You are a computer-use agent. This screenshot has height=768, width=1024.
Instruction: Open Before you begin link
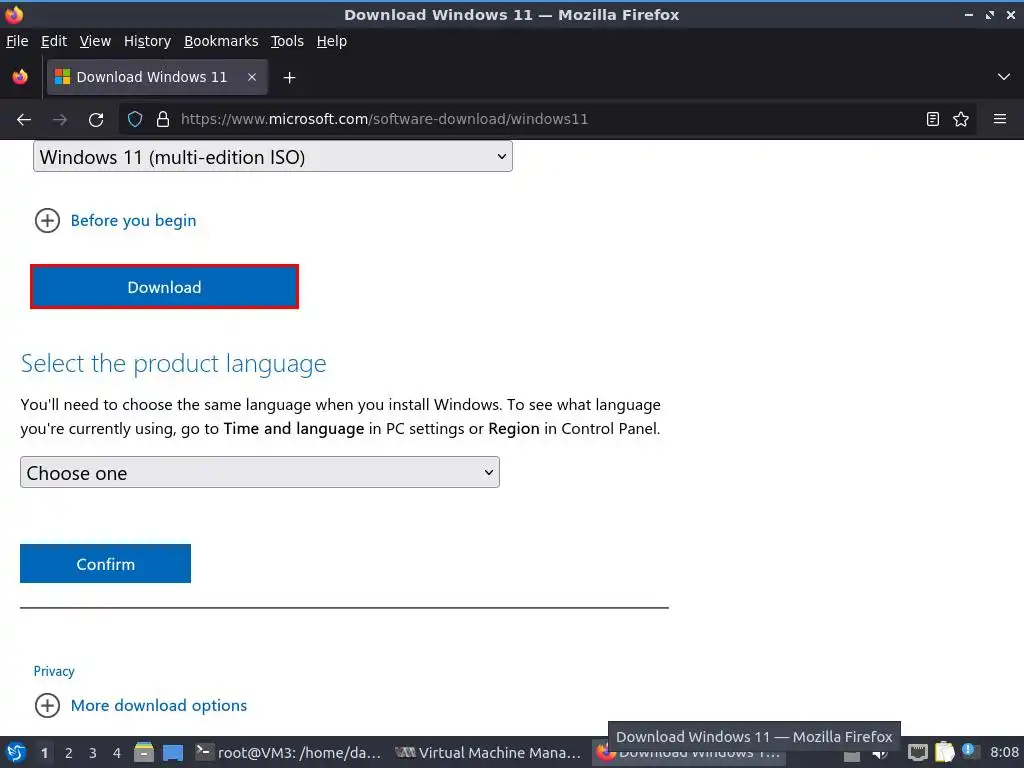[133, 221]
